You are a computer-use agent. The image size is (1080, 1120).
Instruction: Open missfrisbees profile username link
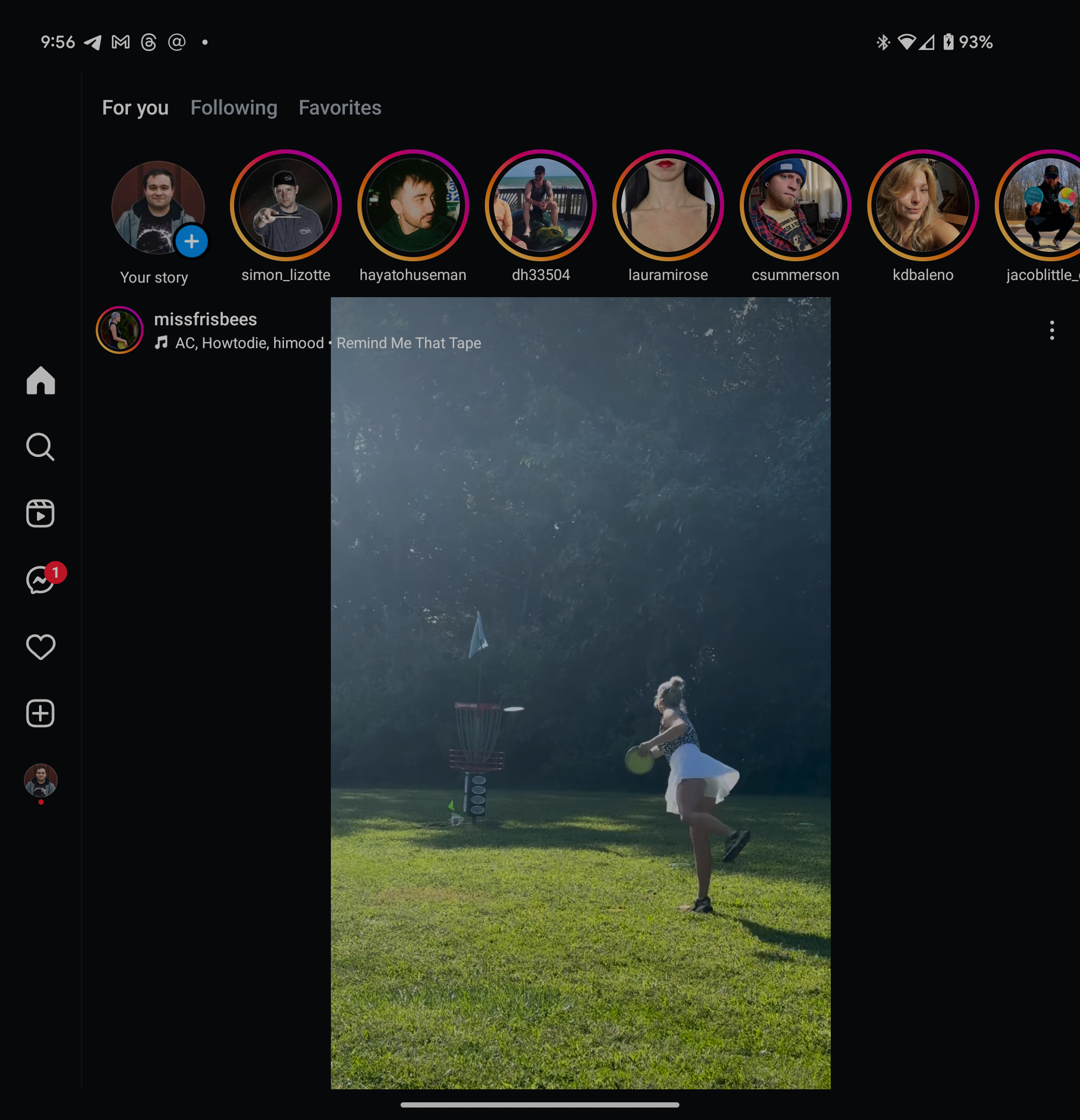tap(205, 320)
